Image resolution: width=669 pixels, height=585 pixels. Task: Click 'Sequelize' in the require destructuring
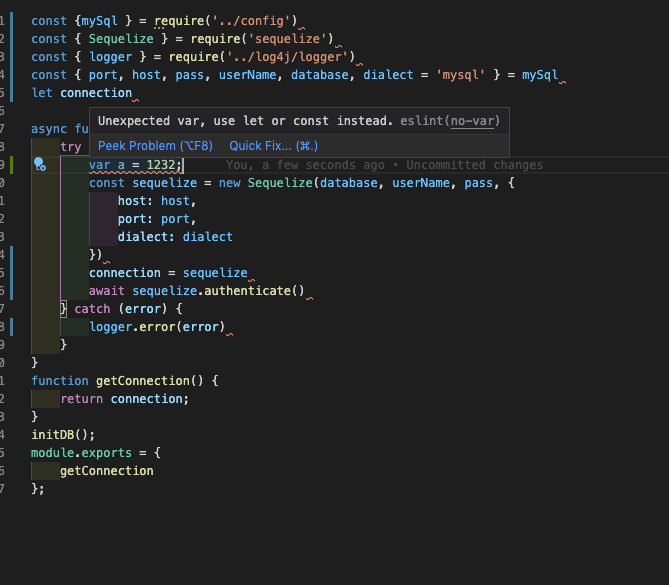(x=121, y=39)
